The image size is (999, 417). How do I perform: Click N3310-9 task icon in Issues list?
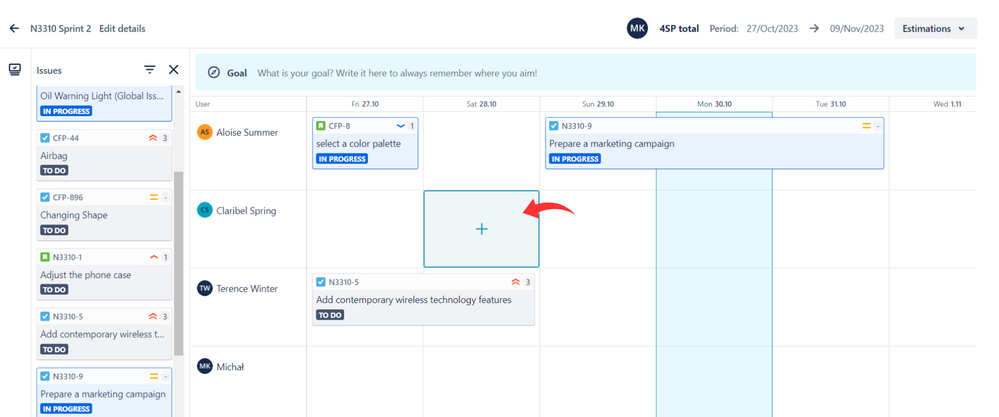pyautogui.click(x=45, y=376)
